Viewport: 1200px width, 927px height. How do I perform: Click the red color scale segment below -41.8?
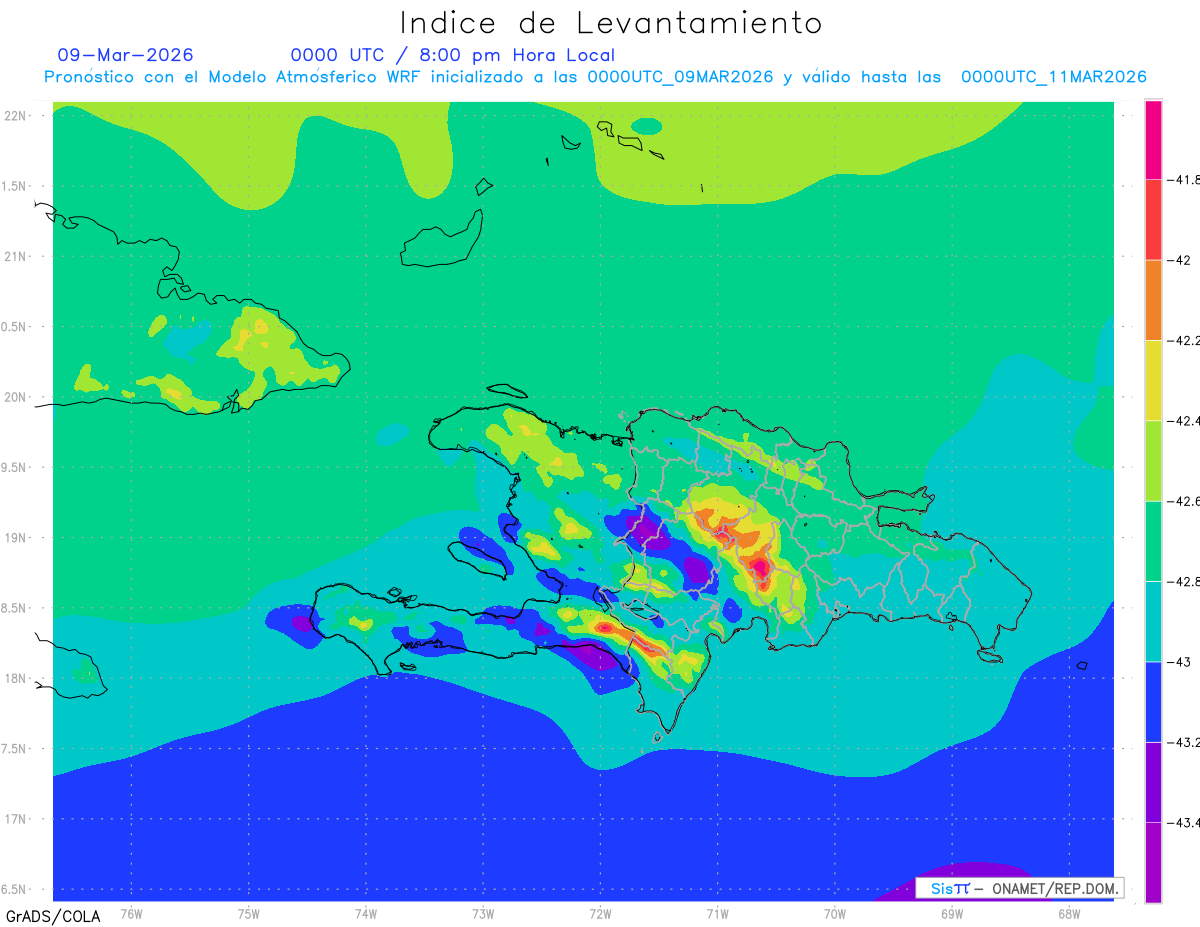pos(1153,220)
